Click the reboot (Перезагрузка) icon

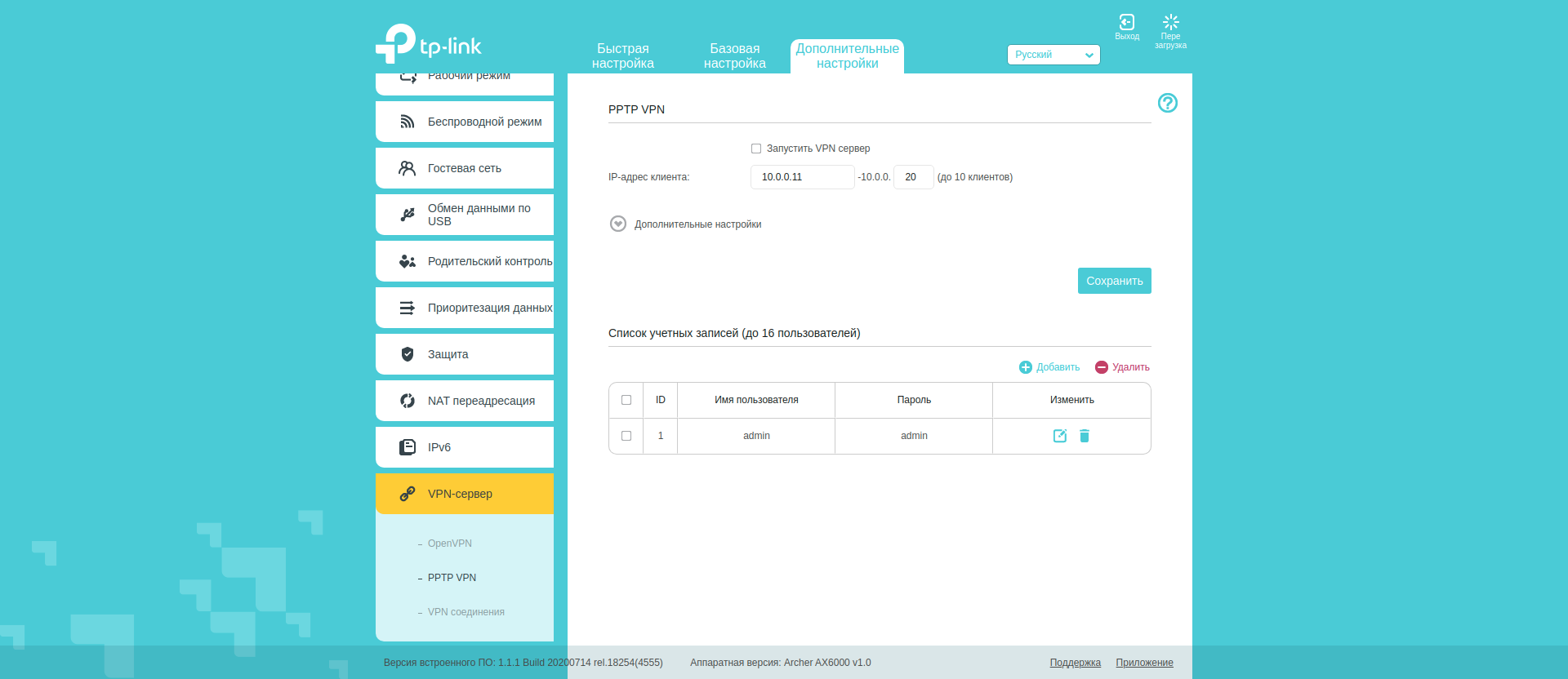point(1170,23)
